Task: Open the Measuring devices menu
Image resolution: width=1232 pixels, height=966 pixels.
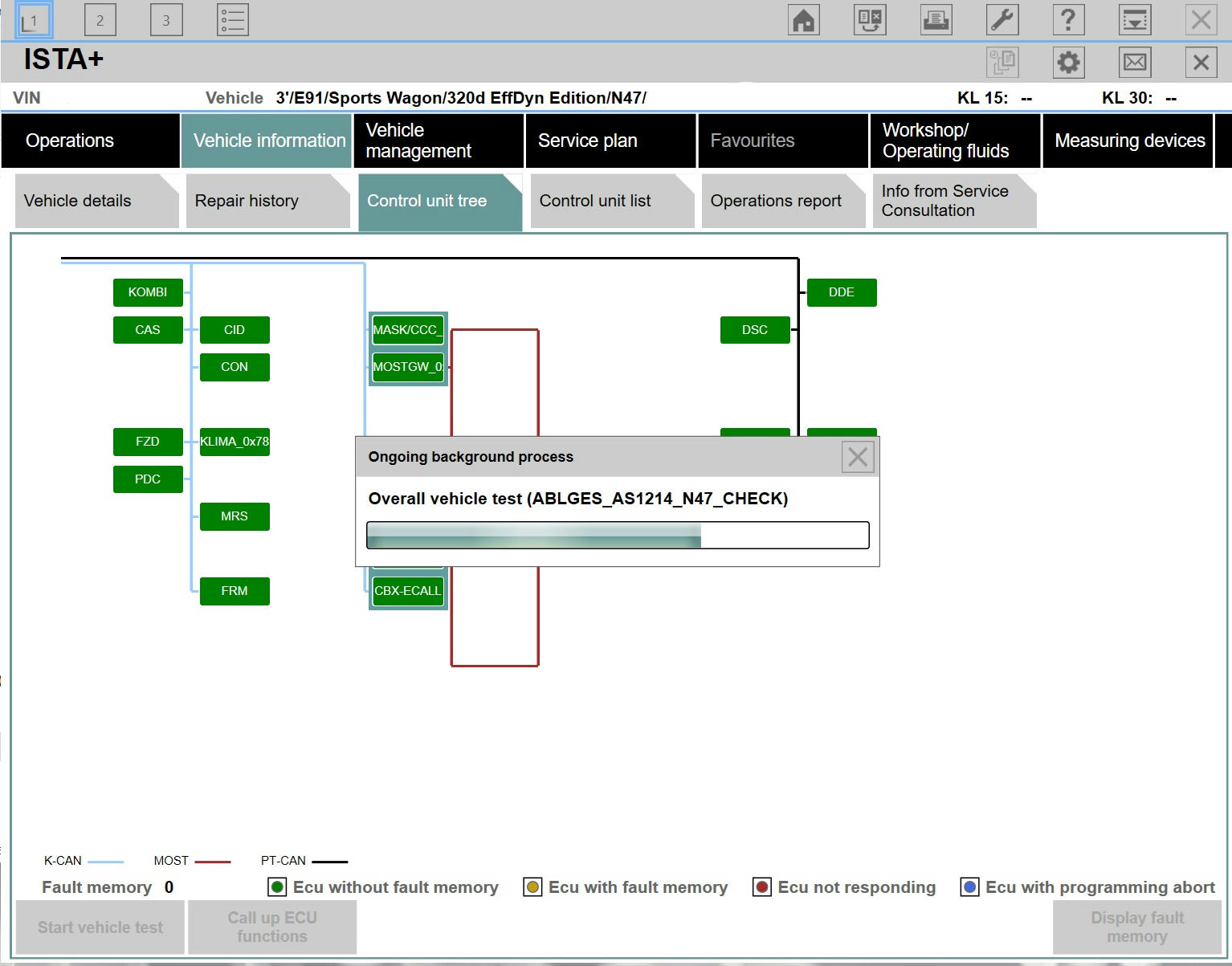Action: click(x=1128, y=141)
